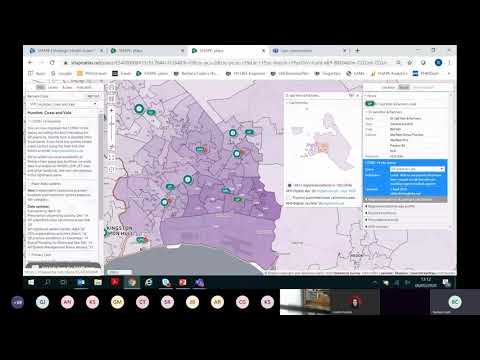Select the BC participant tile
480x360 pixels.
tap(455, 302)
